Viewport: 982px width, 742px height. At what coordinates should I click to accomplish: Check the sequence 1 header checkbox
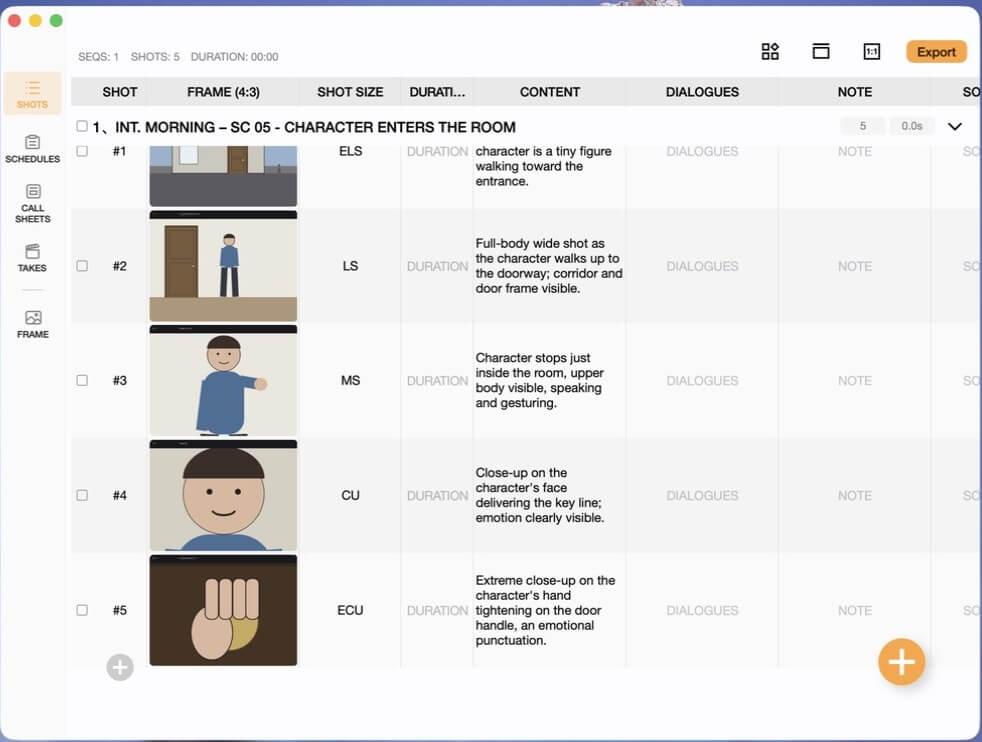click(82, 126)
